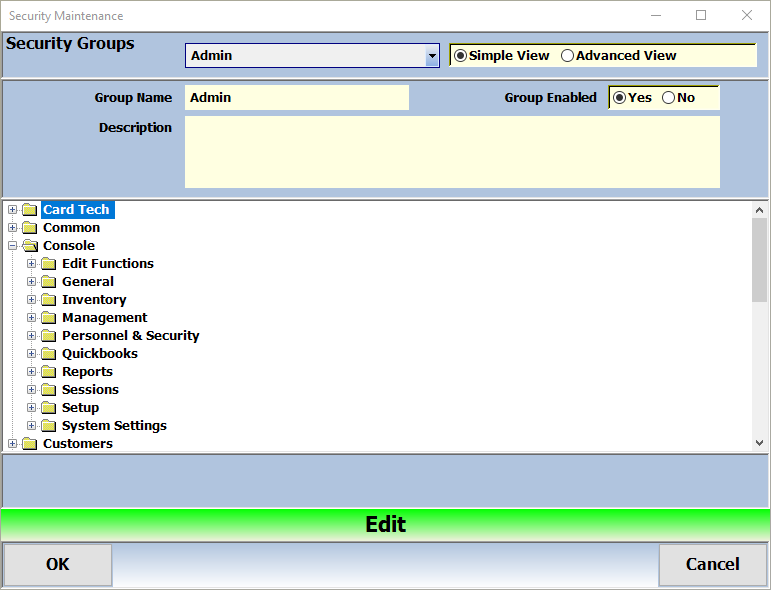771x590 pixels.
Task: Click the System Settings folder icon
Action: (x=48, y=426)
